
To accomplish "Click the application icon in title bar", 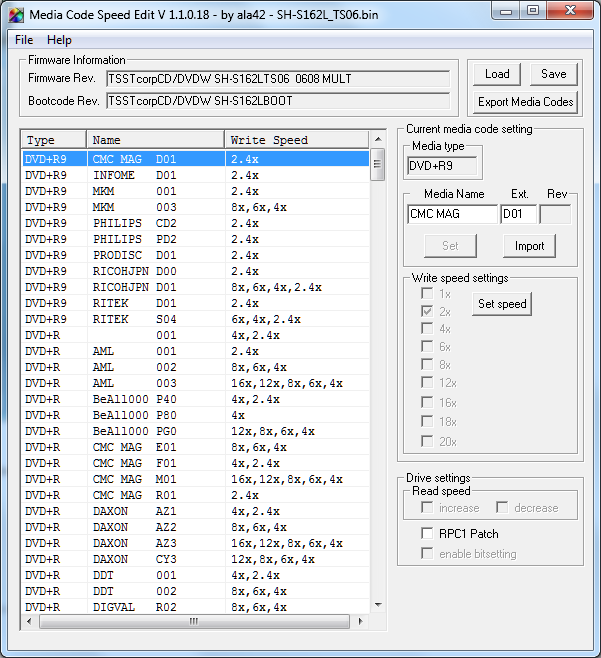I will tap(16, 15).
